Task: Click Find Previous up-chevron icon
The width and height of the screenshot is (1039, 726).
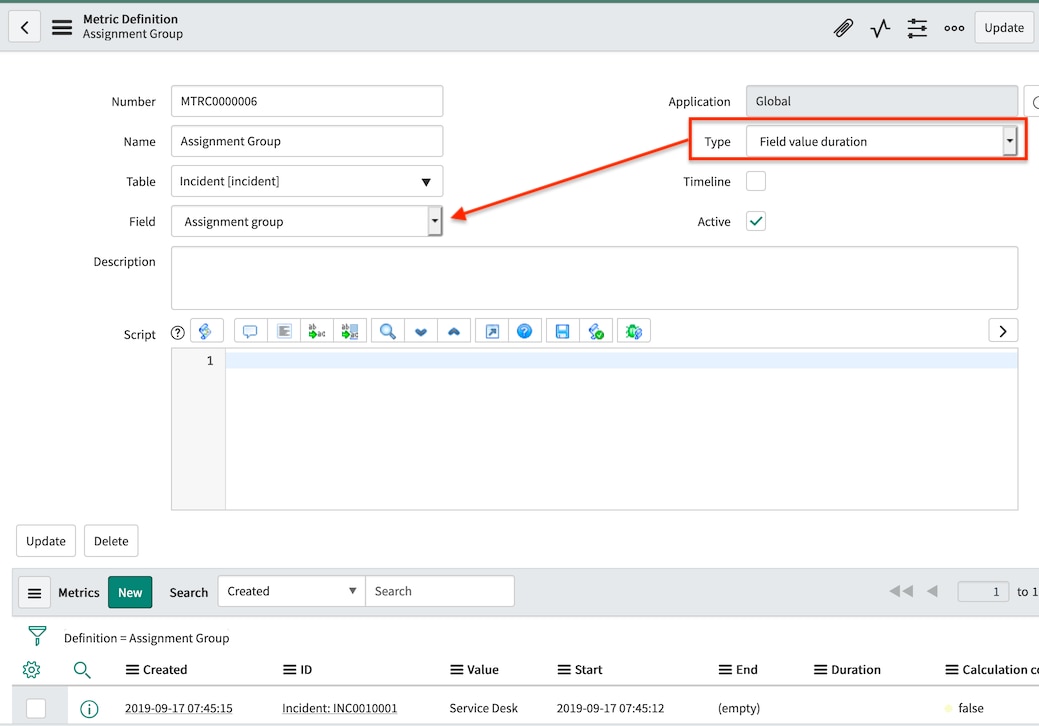Action: coord(454,331)
